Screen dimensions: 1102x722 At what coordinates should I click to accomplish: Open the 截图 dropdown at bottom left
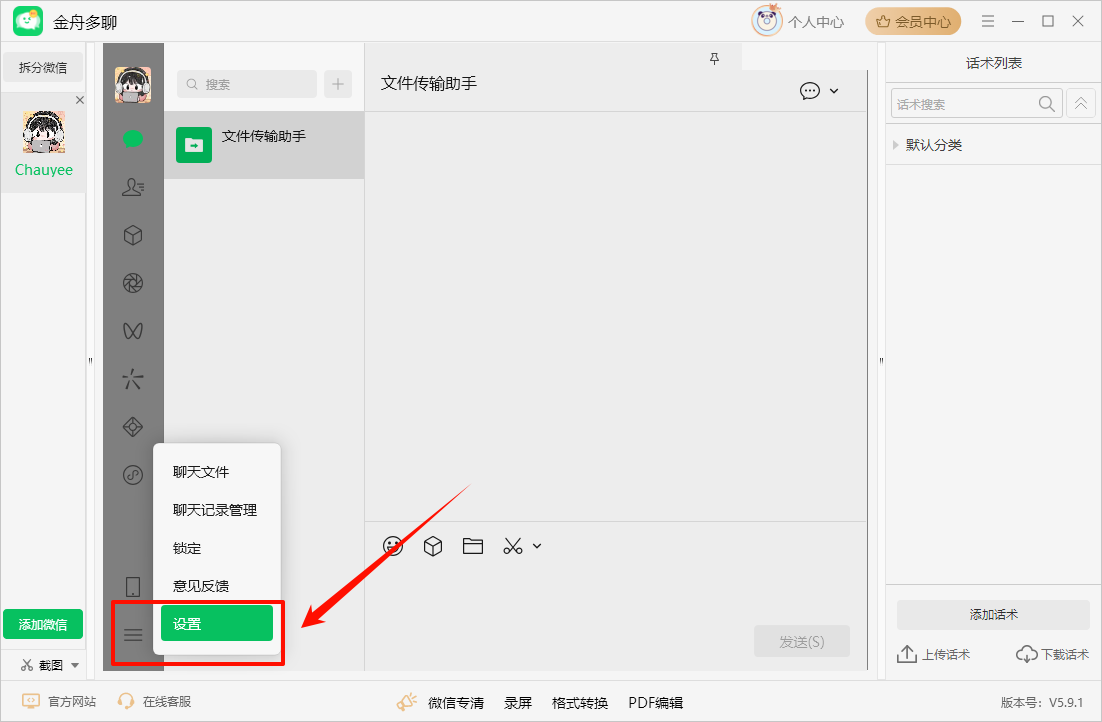(x=75, y=665)
